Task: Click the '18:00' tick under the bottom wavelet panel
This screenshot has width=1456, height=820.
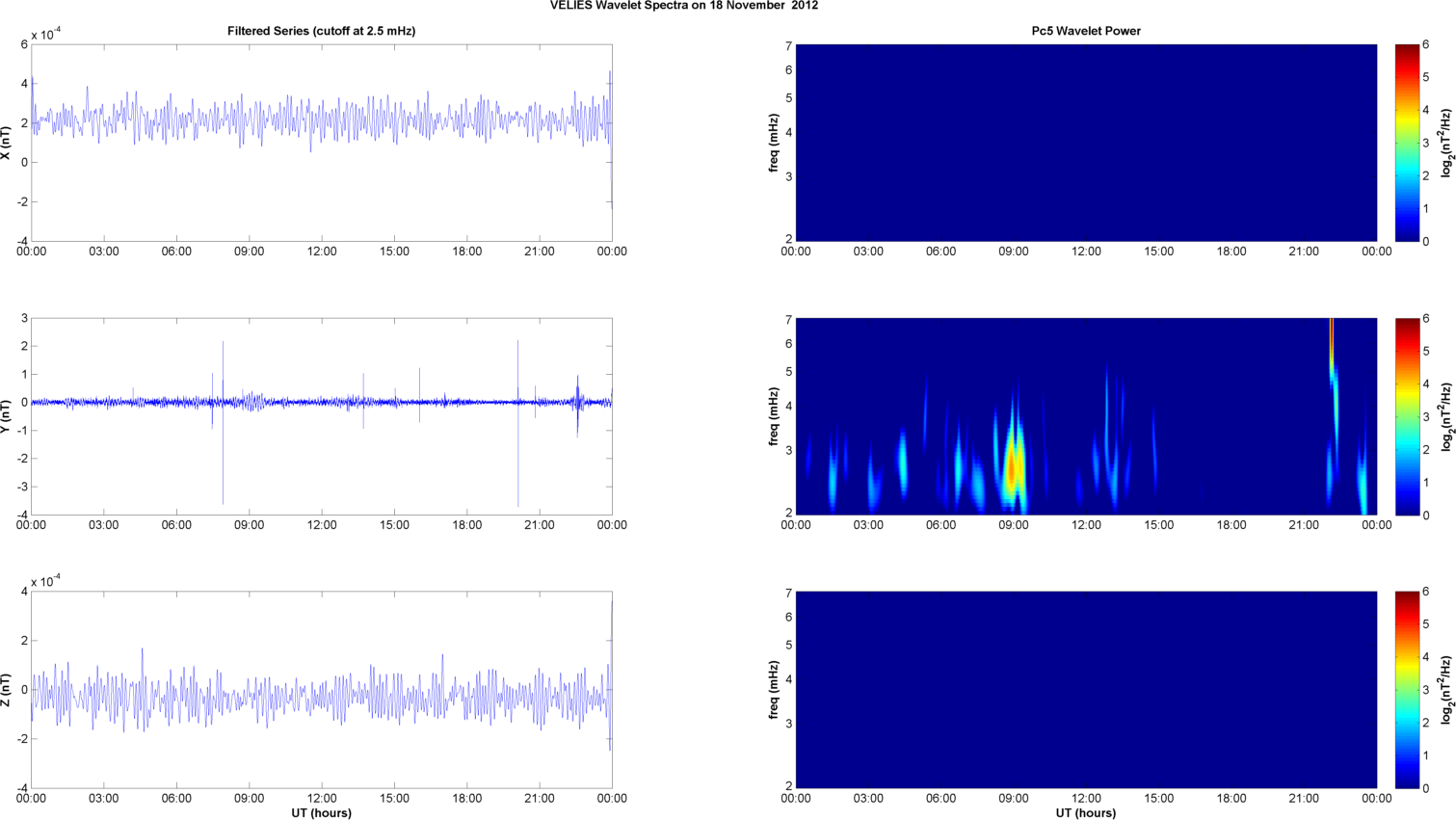Action: point(1231,798)
